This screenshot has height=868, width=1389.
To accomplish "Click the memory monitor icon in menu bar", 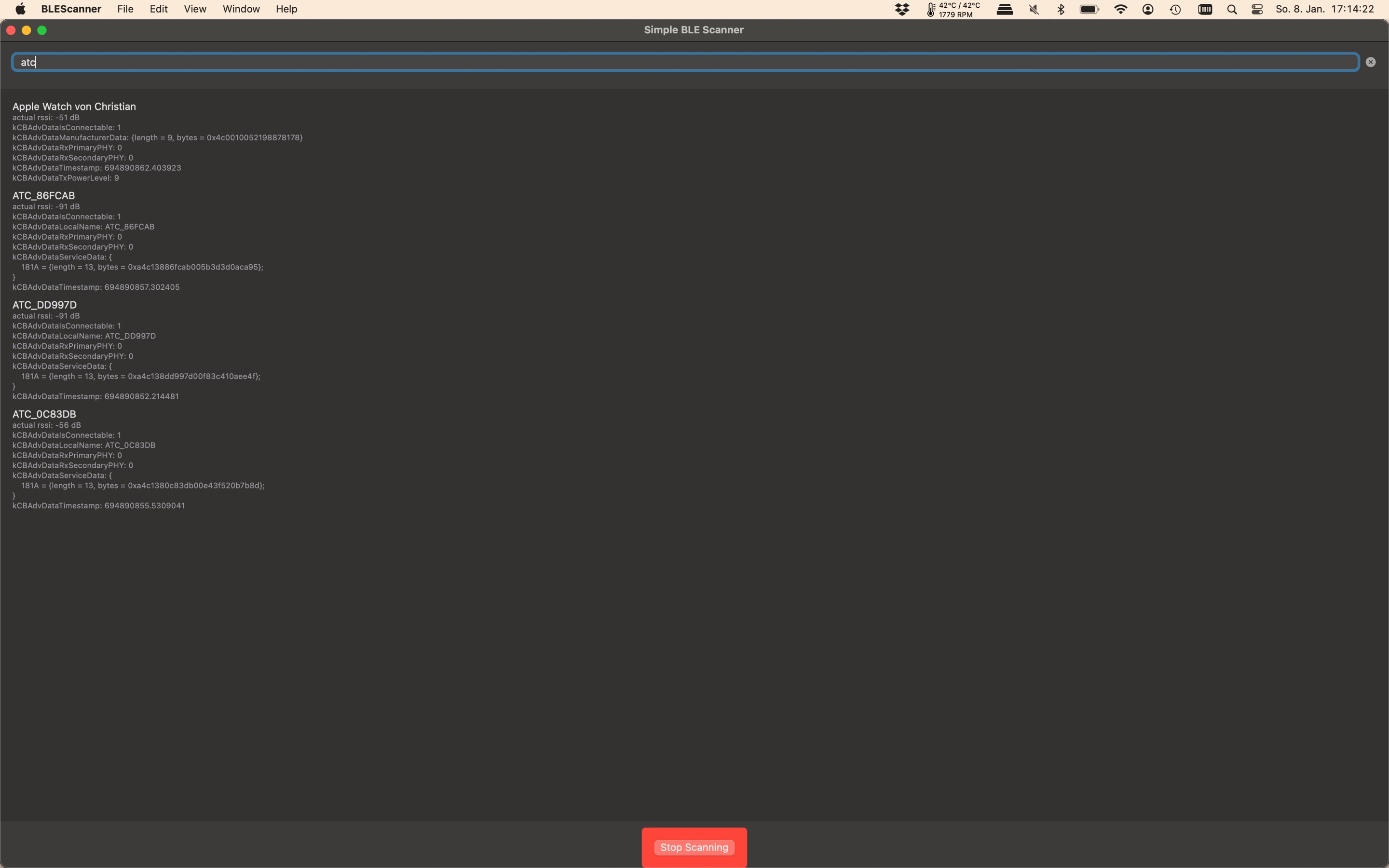I will pyautogui.click(x=1205, y=9).
